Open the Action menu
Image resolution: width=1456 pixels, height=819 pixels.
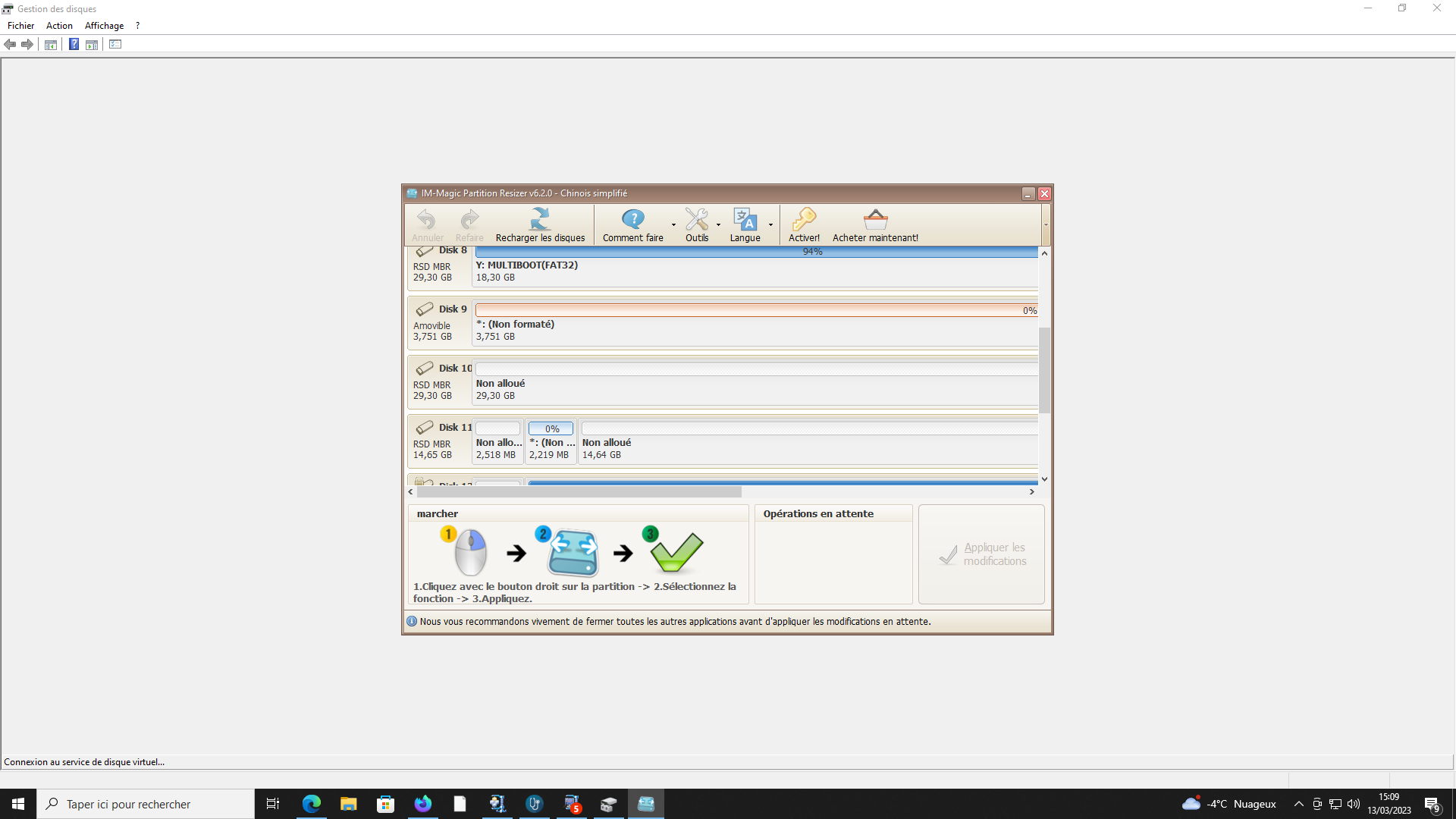pyautogui.click(x=59, y=26)
